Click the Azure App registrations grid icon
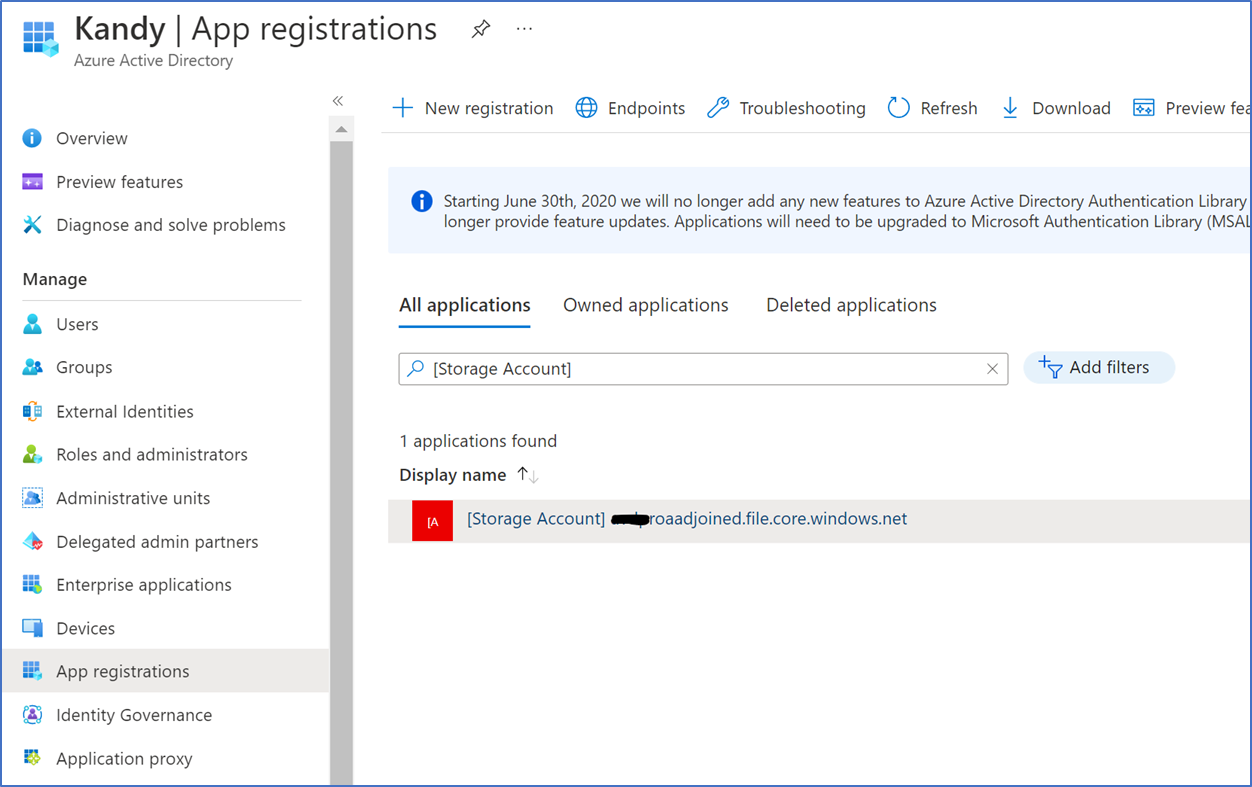The width and height of the screenshot is (1252, 787). click(40, 37)
